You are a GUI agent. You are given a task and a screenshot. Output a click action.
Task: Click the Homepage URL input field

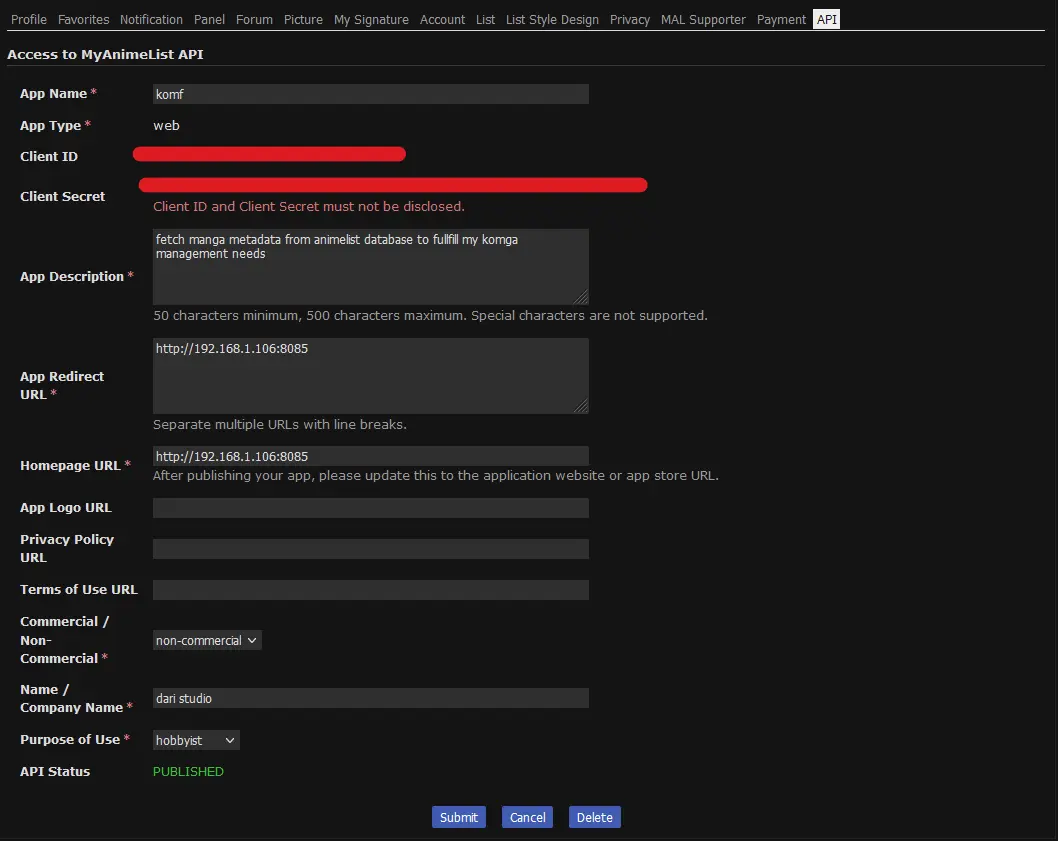(370, 456)
